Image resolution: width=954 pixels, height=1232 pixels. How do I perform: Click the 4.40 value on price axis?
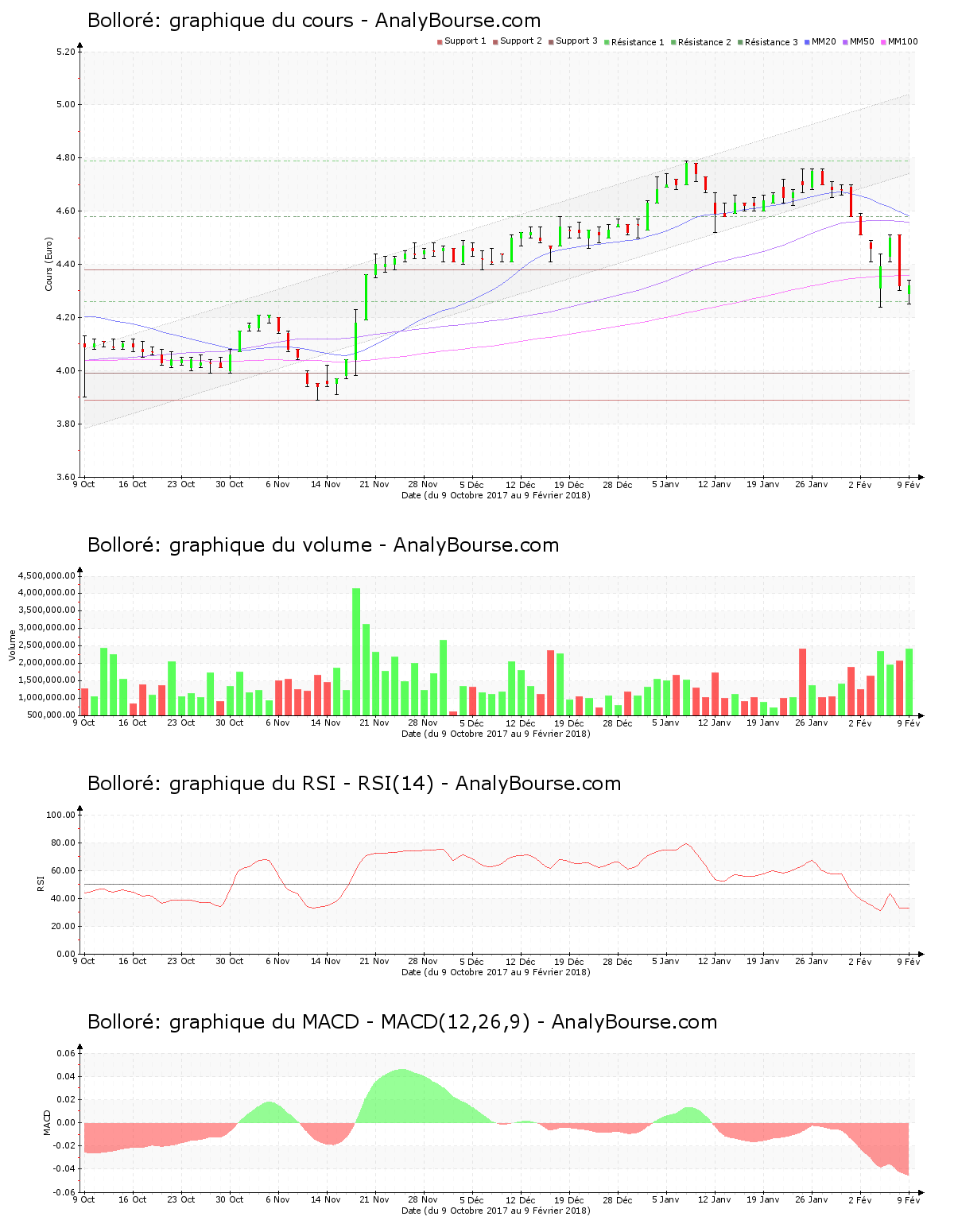[x=66, y=265]
